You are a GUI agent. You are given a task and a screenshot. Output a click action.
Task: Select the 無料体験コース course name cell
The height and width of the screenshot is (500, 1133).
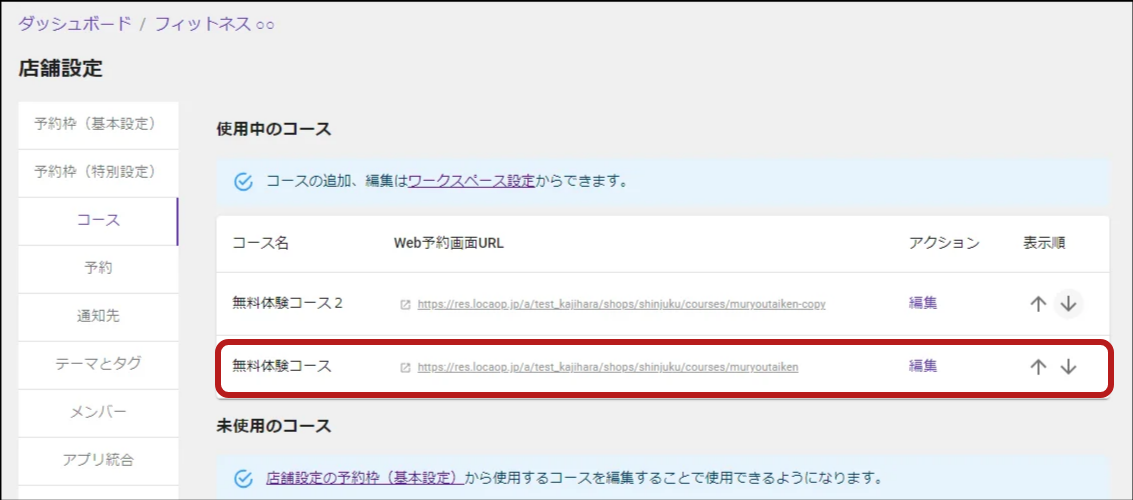tap(282, 367)
